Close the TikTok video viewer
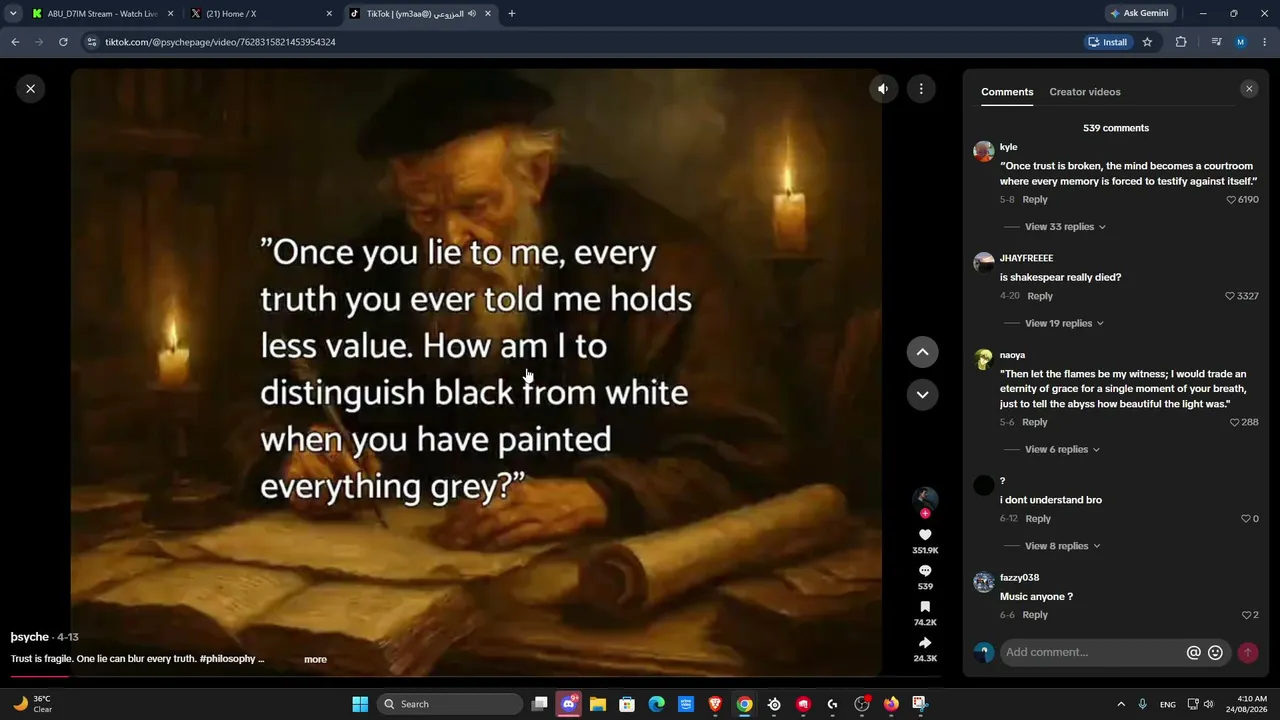The image size is (1280, 720). pyautogui.click(x=30, y=89)
